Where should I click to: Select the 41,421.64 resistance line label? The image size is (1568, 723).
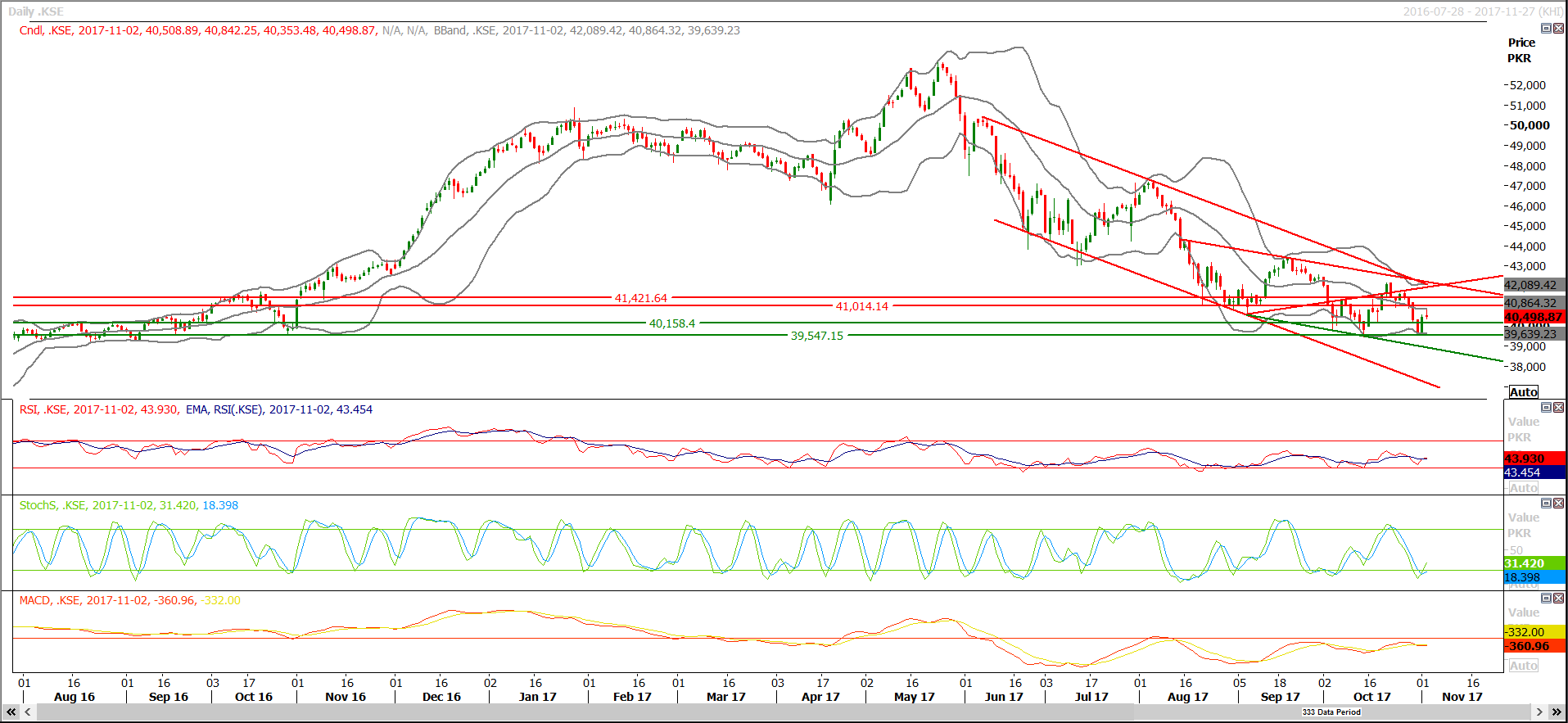coord(640,298)
